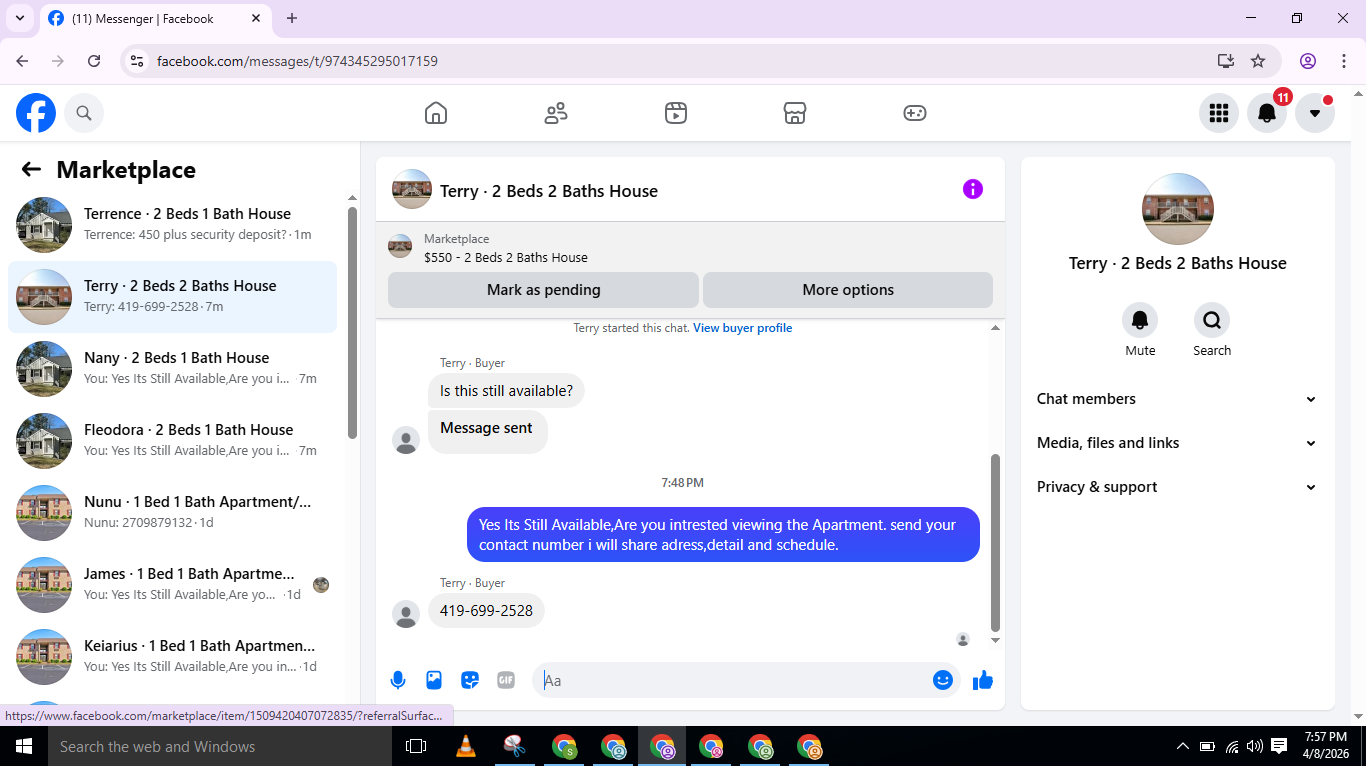1366x766 pixels.
Task: Choose a sticker icon
Action: 470,680
